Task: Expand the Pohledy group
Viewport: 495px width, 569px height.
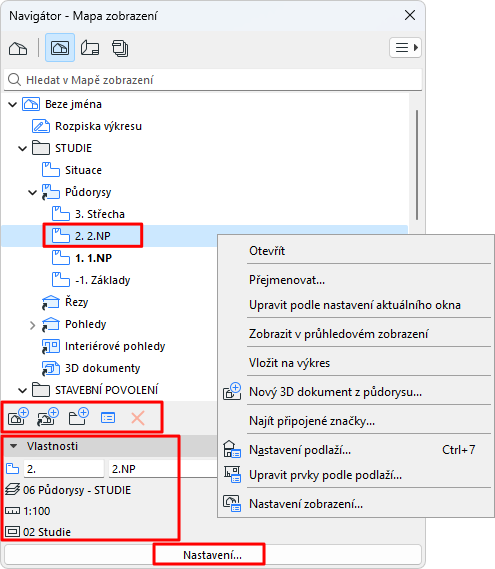Action: [33, 325]
